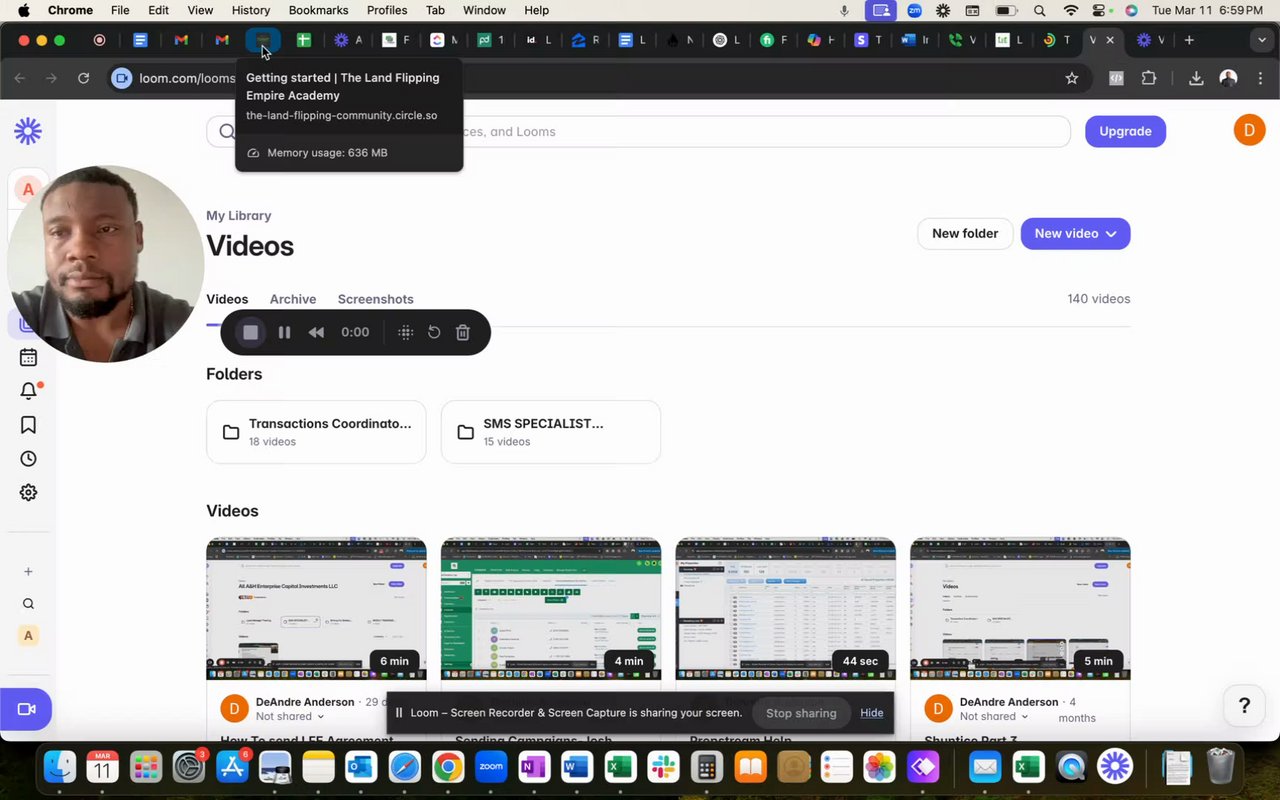Open the 5 min video thumbnail
Image resolution: width=1280 pixels, height=800 pixels.
coord(1020,609)
